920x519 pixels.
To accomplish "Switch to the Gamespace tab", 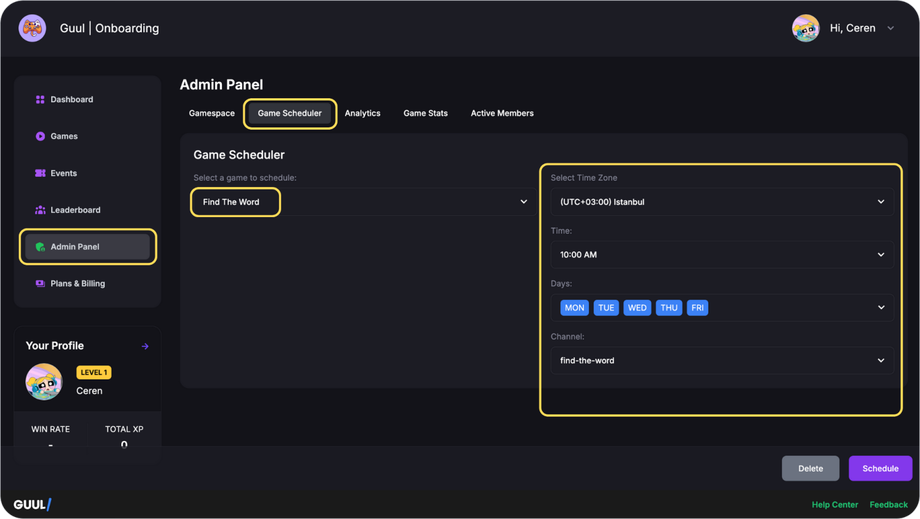I will pyautogui.click(x=212, y=113).
